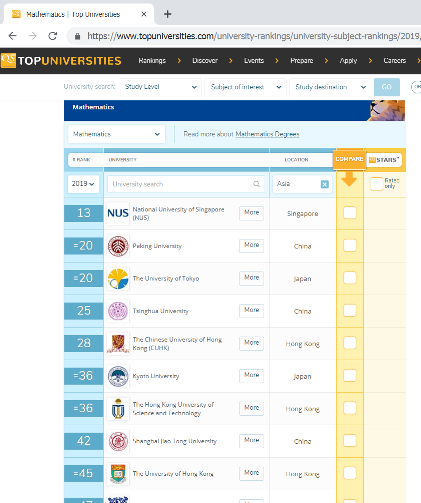421x503 pixels.
Task: Clear the Asia location filter
Action: (x=324, y=184)
